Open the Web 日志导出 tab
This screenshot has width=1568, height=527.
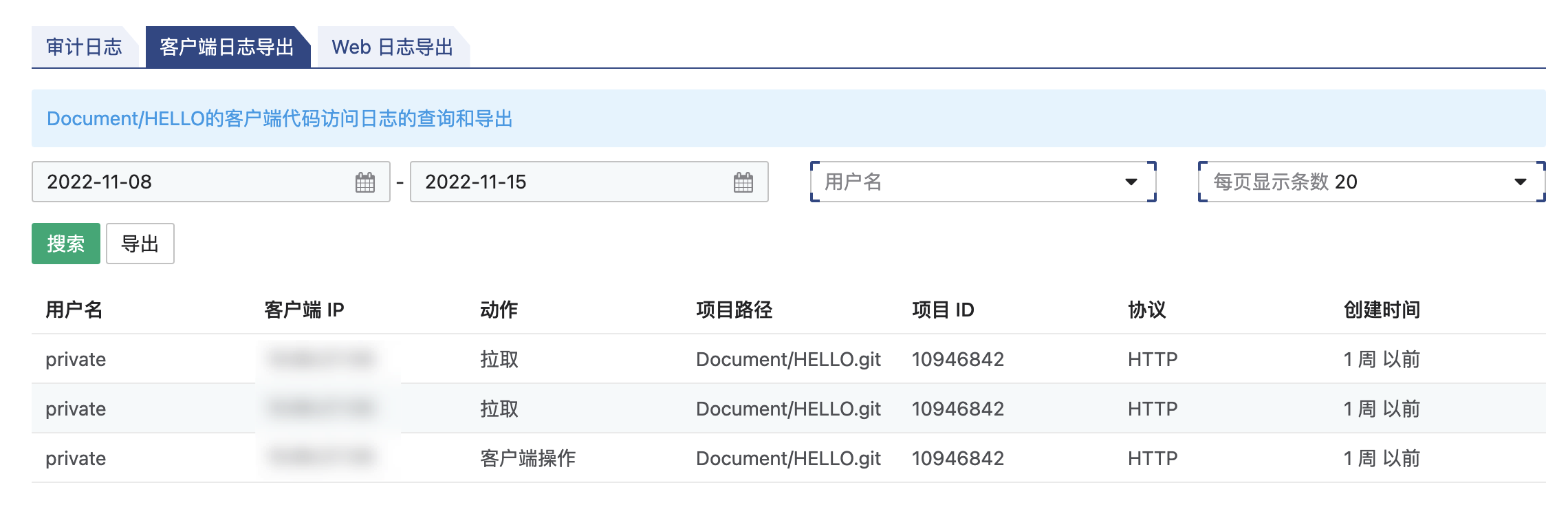click(x=392, y=47)
